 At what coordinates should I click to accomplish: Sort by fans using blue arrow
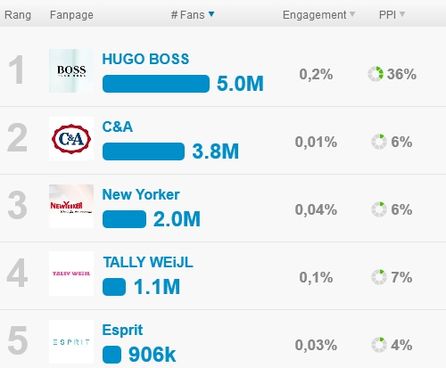pyautogui.click(x=211, y=14)
